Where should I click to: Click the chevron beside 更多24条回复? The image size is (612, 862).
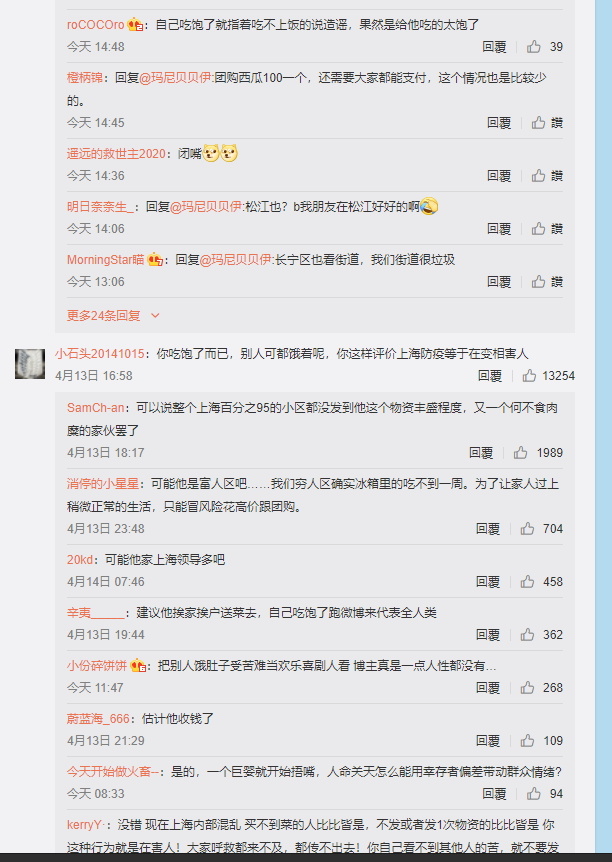[155, 316]
